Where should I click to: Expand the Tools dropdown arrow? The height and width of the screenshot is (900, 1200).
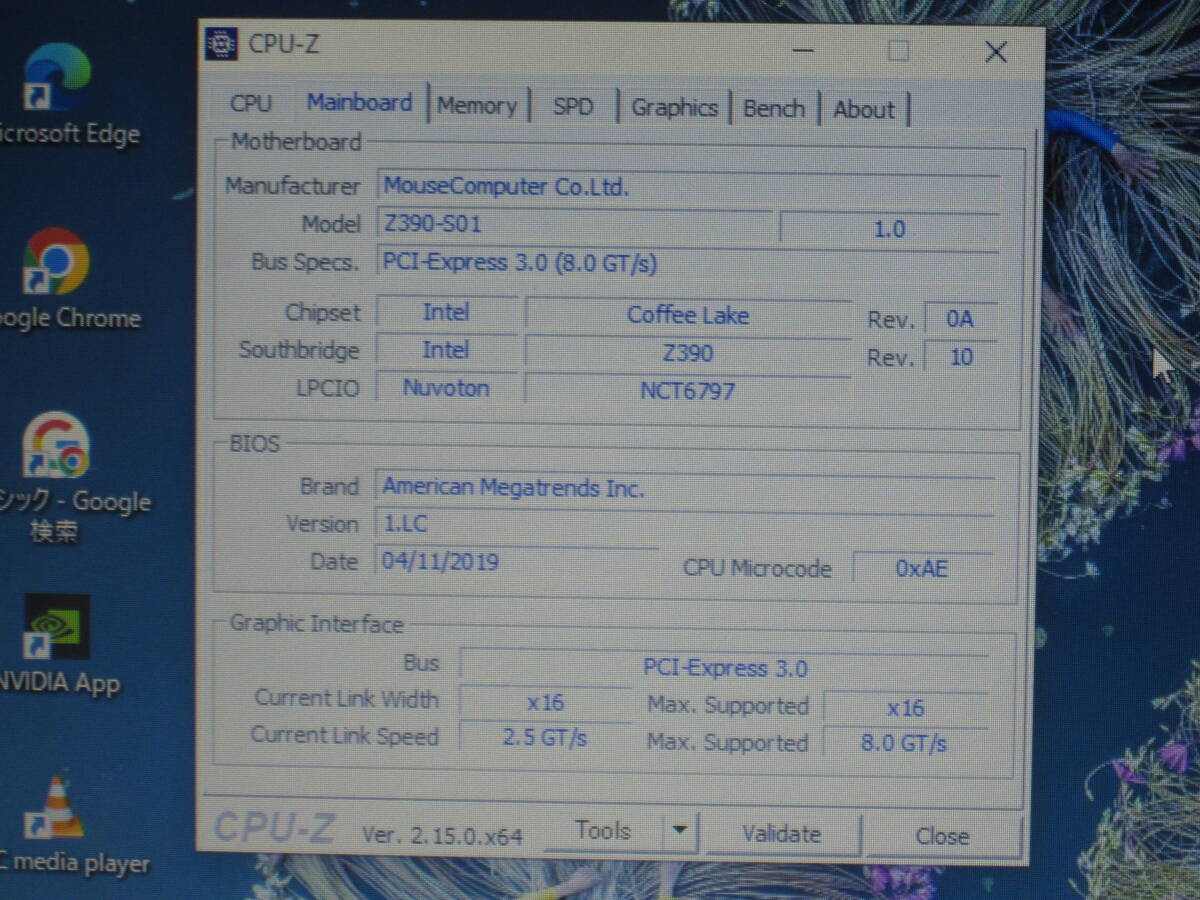pos(680,830)
